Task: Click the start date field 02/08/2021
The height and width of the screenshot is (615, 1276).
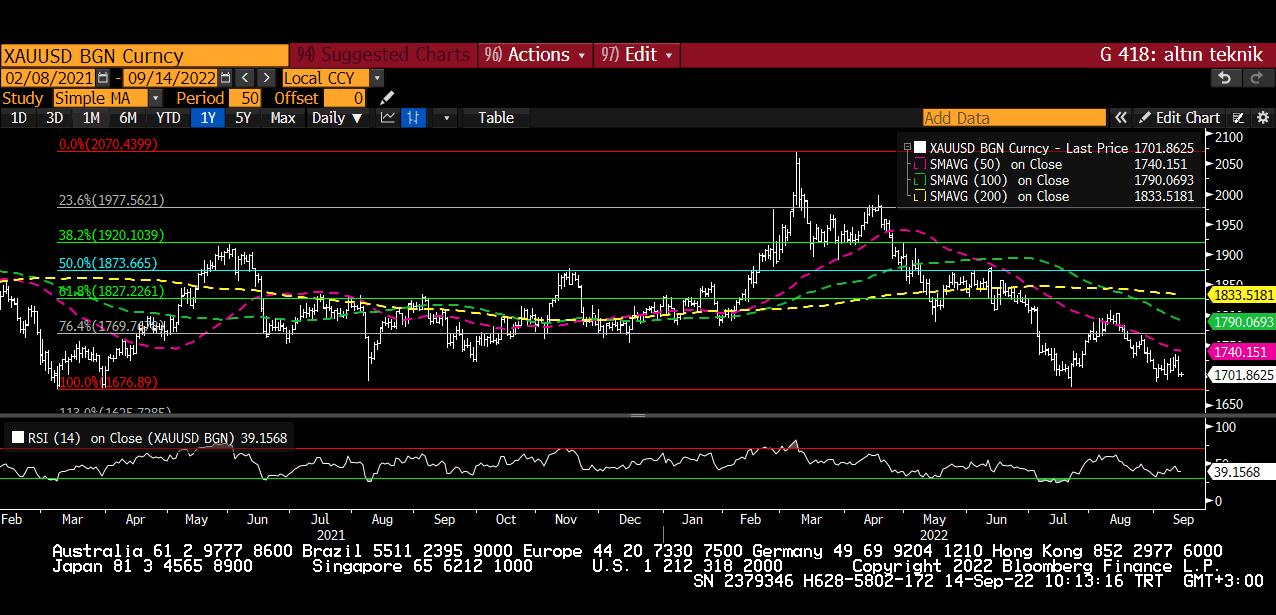Action: click(48, 77)
